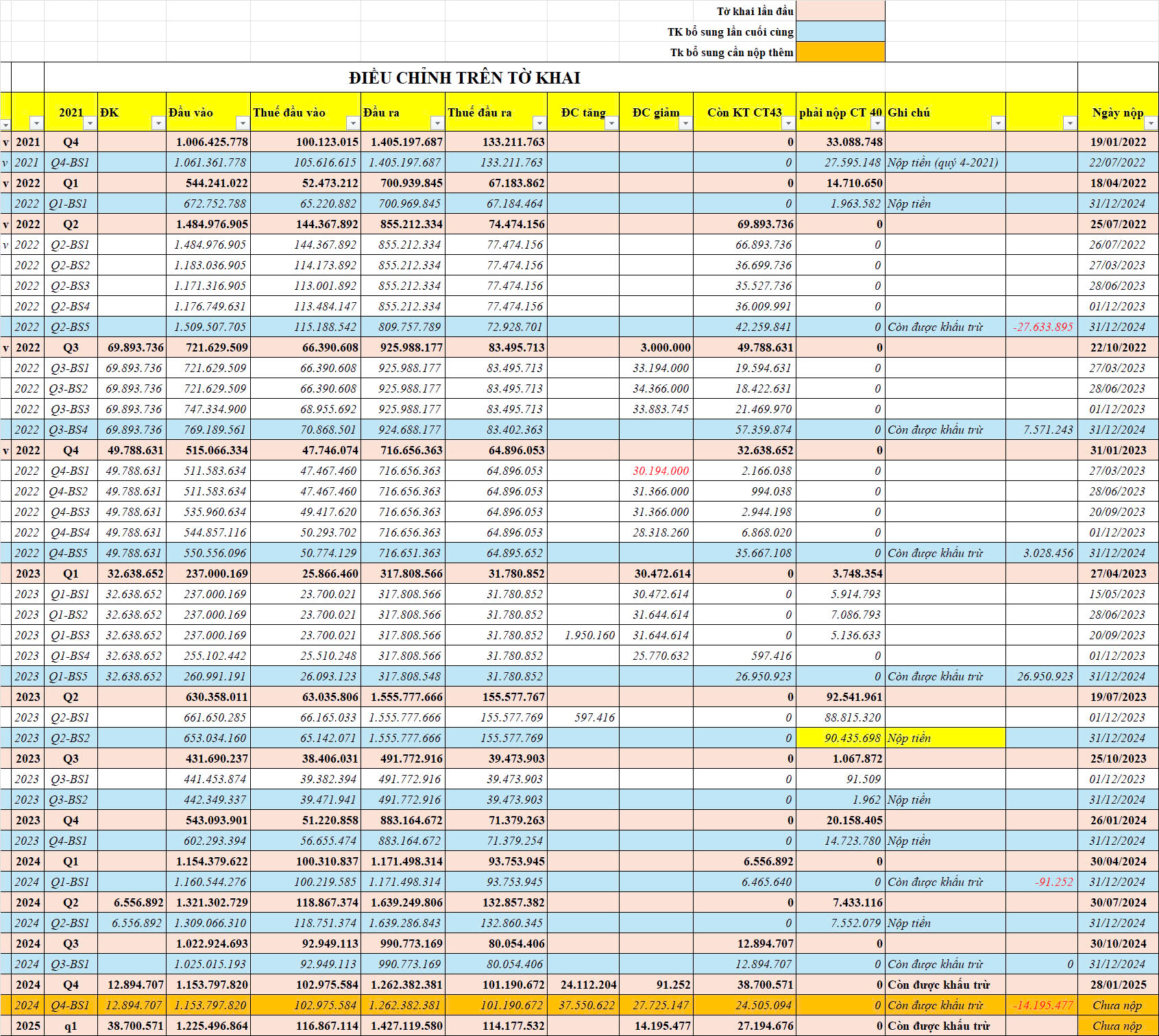
Task: Select the label Tk bổ sung cần nộp thêm
Action: [732, 52]
